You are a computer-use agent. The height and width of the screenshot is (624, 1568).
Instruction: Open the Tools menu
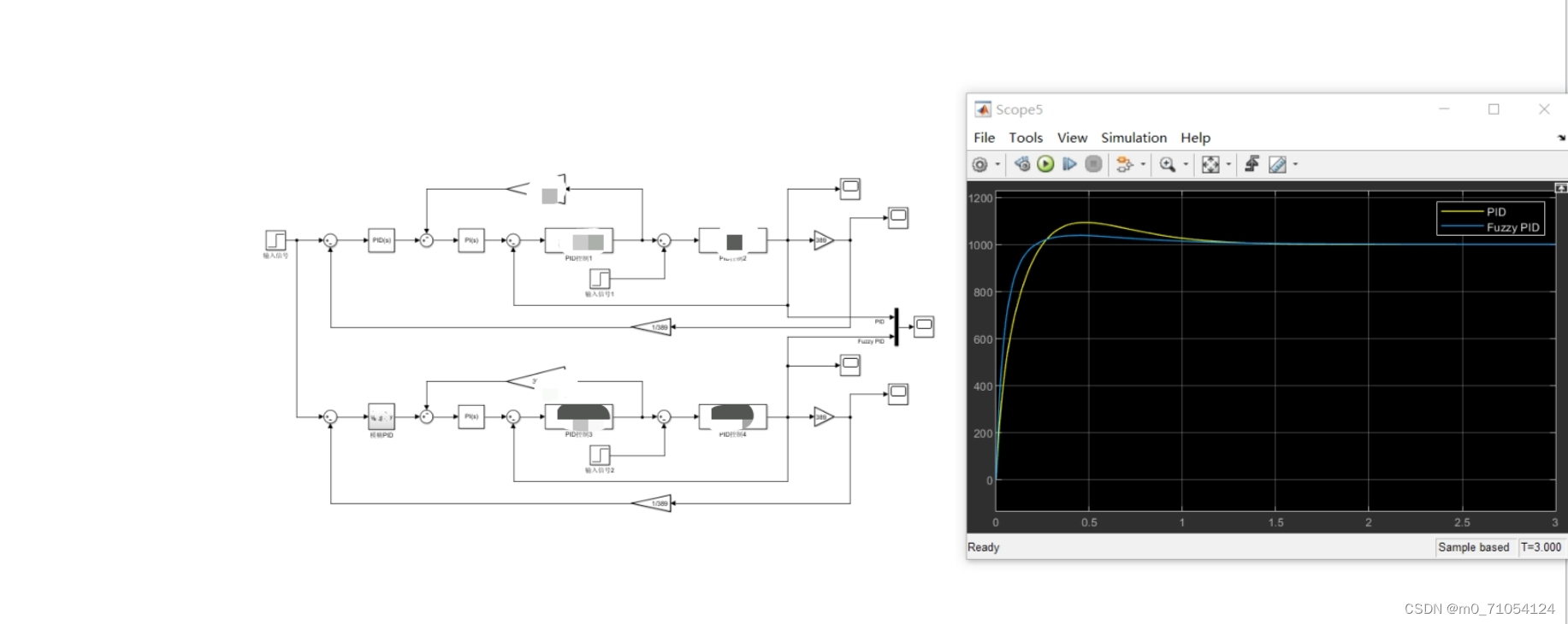1026,138
